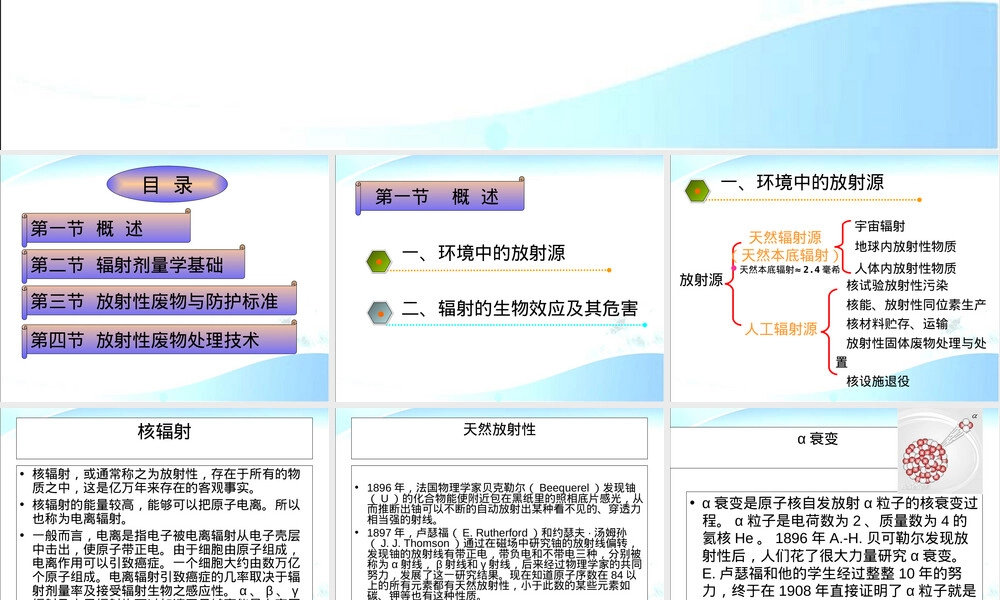Click the 放射源 root label in diagram
Screen dimensions: 1000x600
pos(701,279)
